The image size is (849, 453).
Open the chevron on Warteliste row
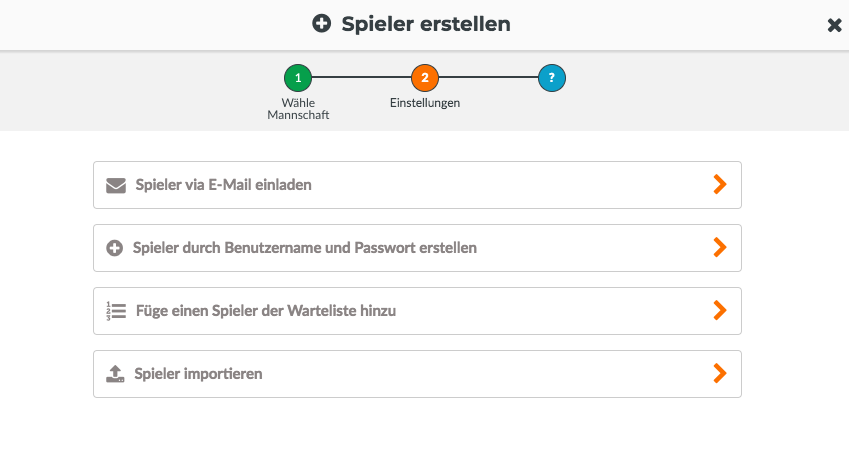coord(720,311)
